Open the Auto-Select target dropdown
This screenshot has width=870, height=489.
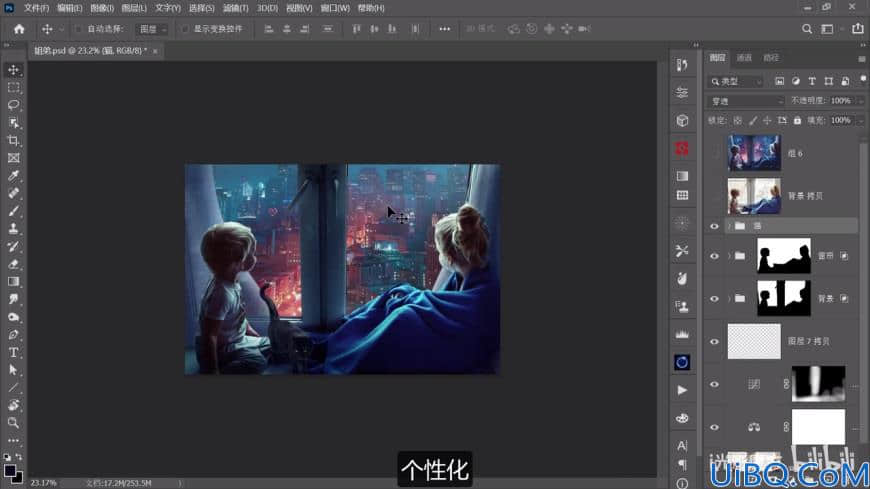pyautogui.click(x=151, y=29)
